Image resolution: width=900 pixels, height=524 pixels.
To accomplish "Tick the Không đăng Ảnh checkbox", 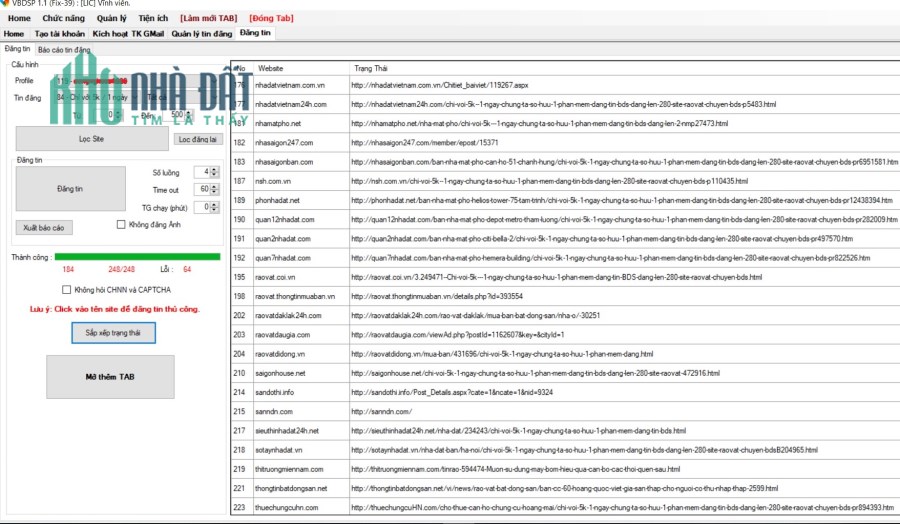I will [121, 224].
